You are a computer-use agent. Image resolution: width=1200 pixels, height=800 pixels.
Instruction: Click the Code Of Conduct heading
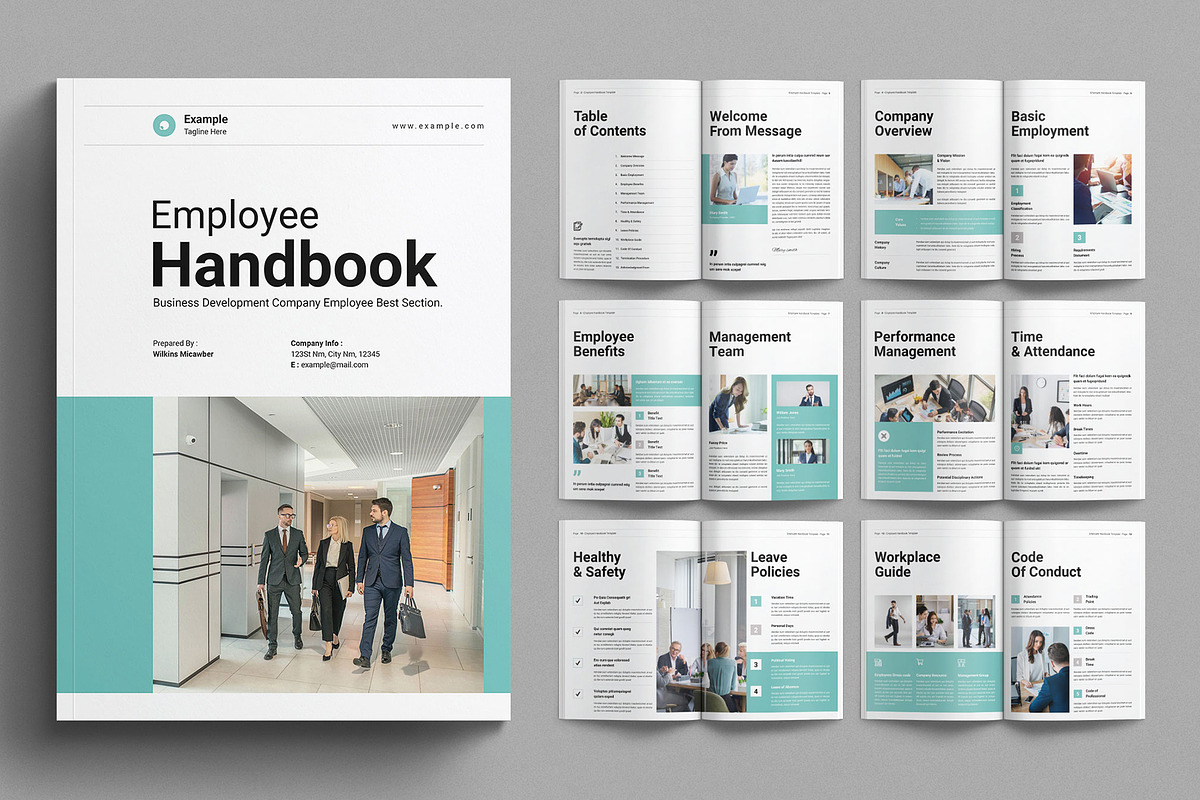(1046, 565)
